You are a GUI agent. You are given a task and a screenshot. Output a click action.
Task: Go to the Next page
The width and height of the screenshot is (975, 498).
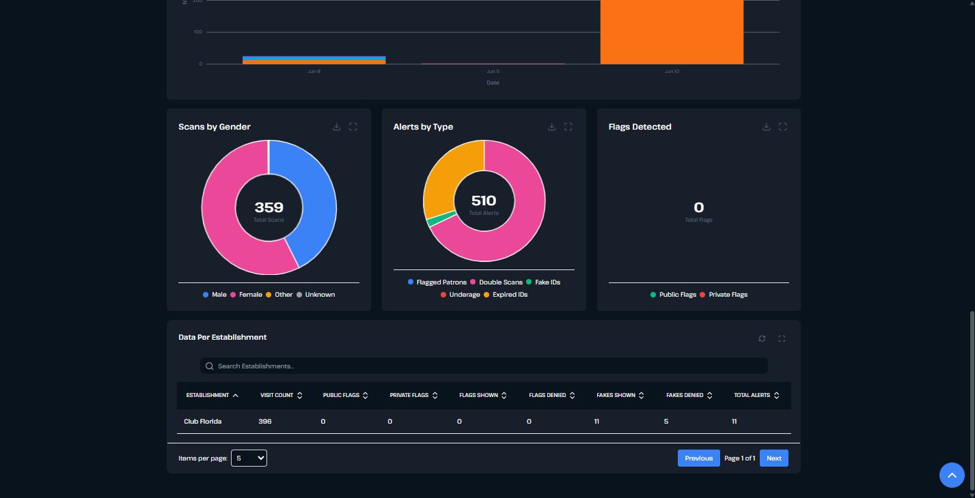click(x=774, y=458)
